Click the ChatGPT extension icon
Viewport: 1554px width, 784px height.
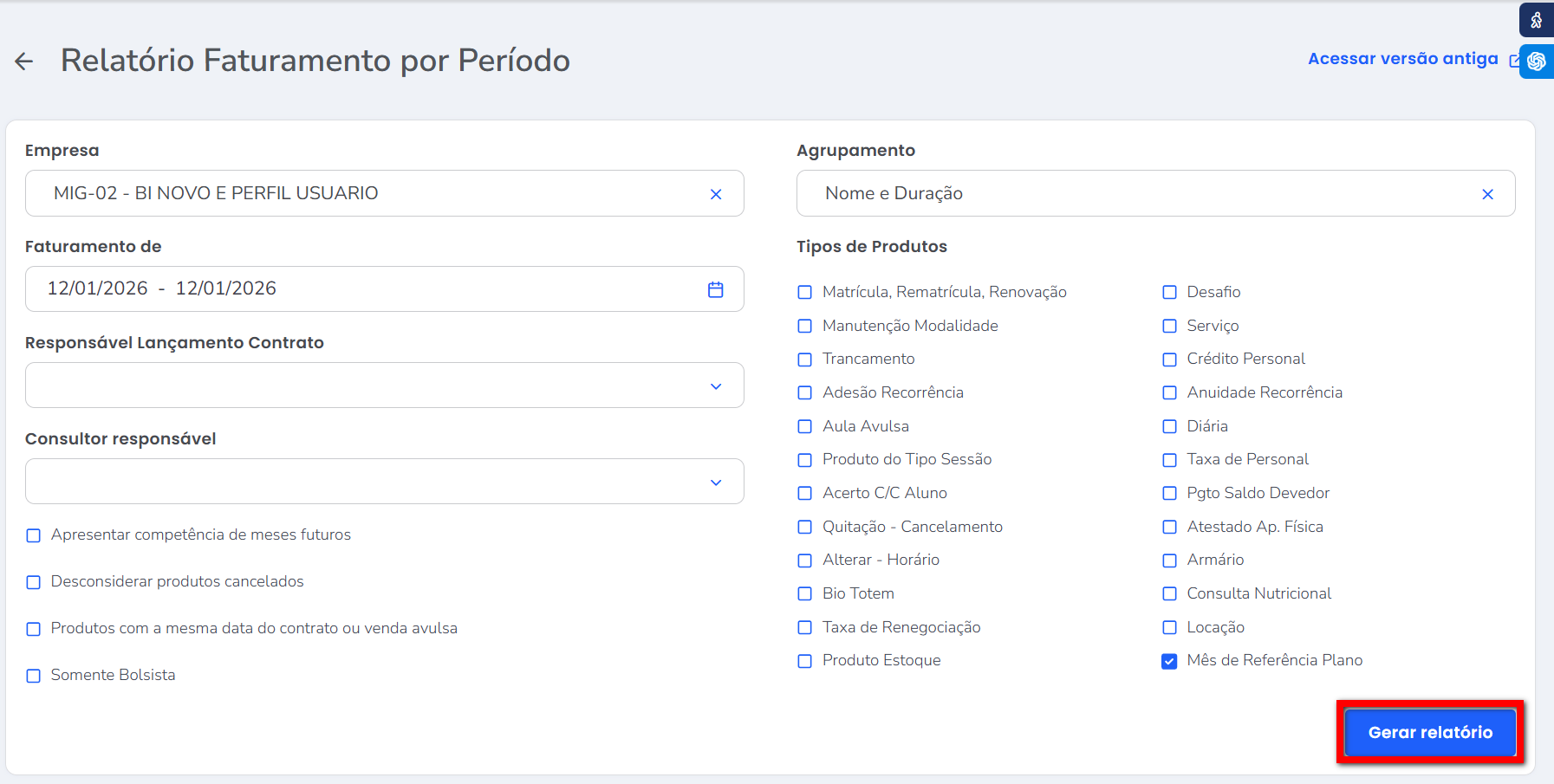tap(1537, 62)
